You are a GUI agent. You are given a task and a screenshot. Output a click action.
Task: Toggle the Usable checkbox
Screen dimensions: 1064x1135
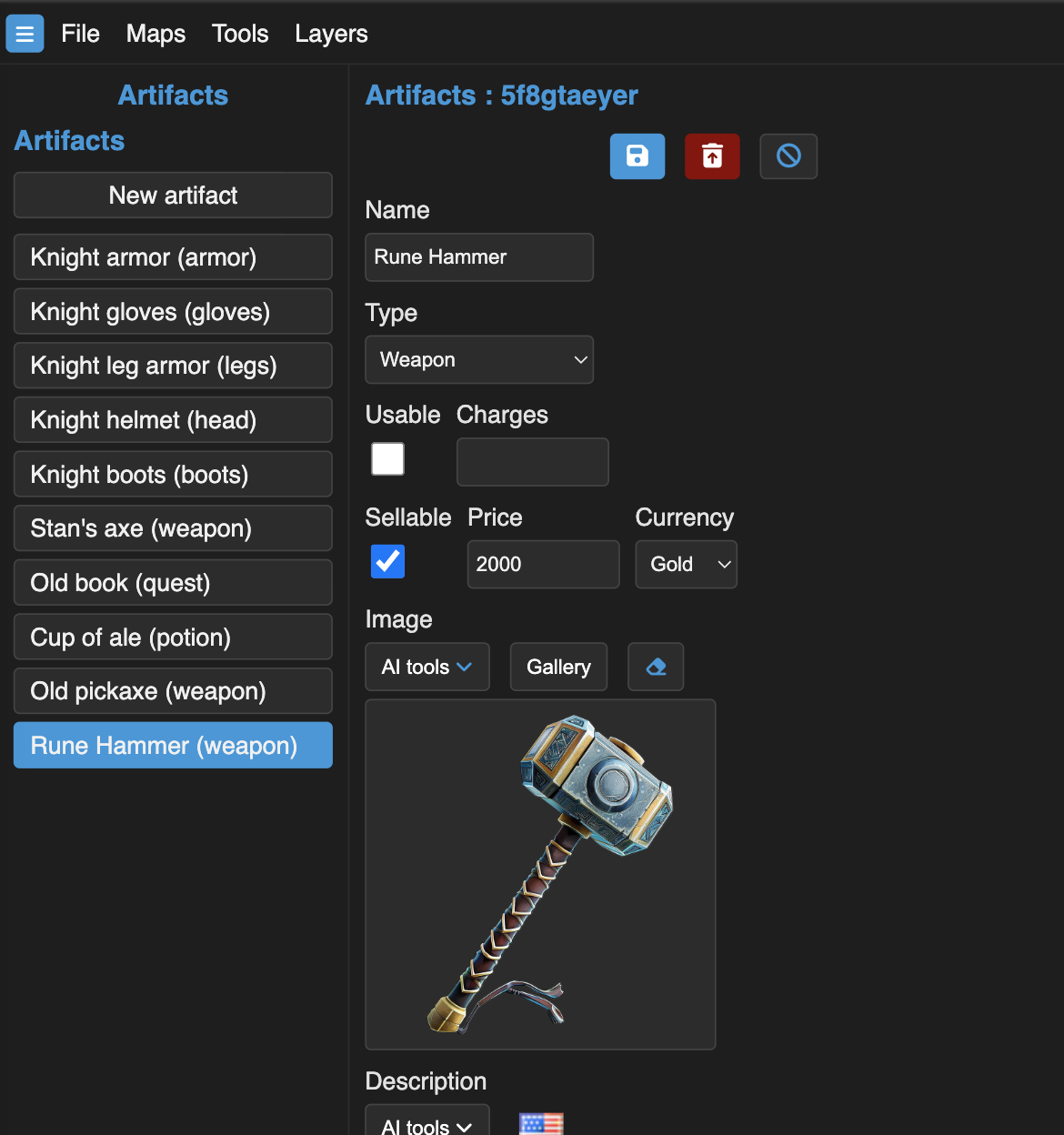[387, 458]
